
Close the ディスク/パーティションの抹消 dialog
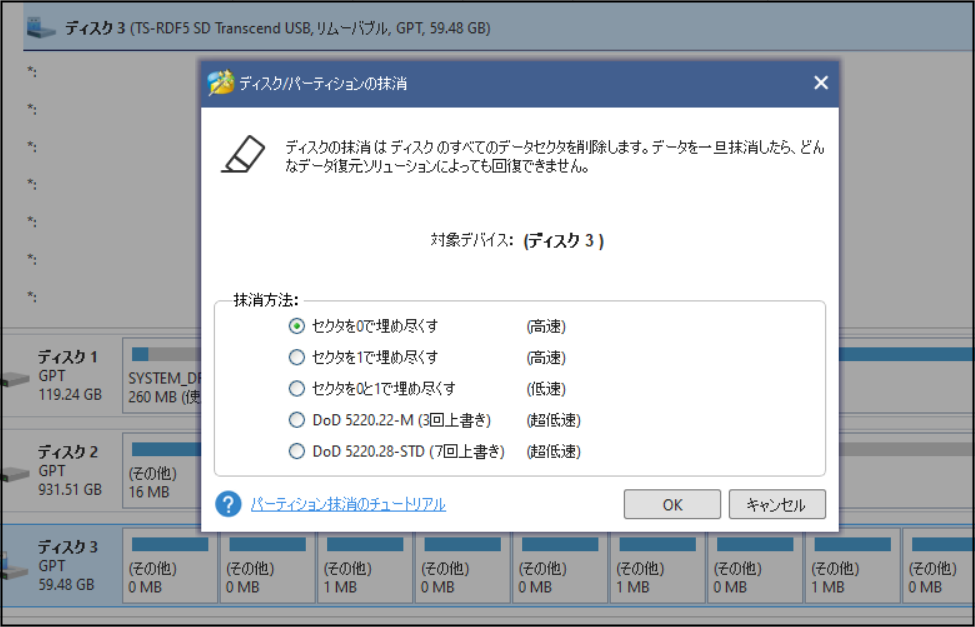[x=821, y=83]
